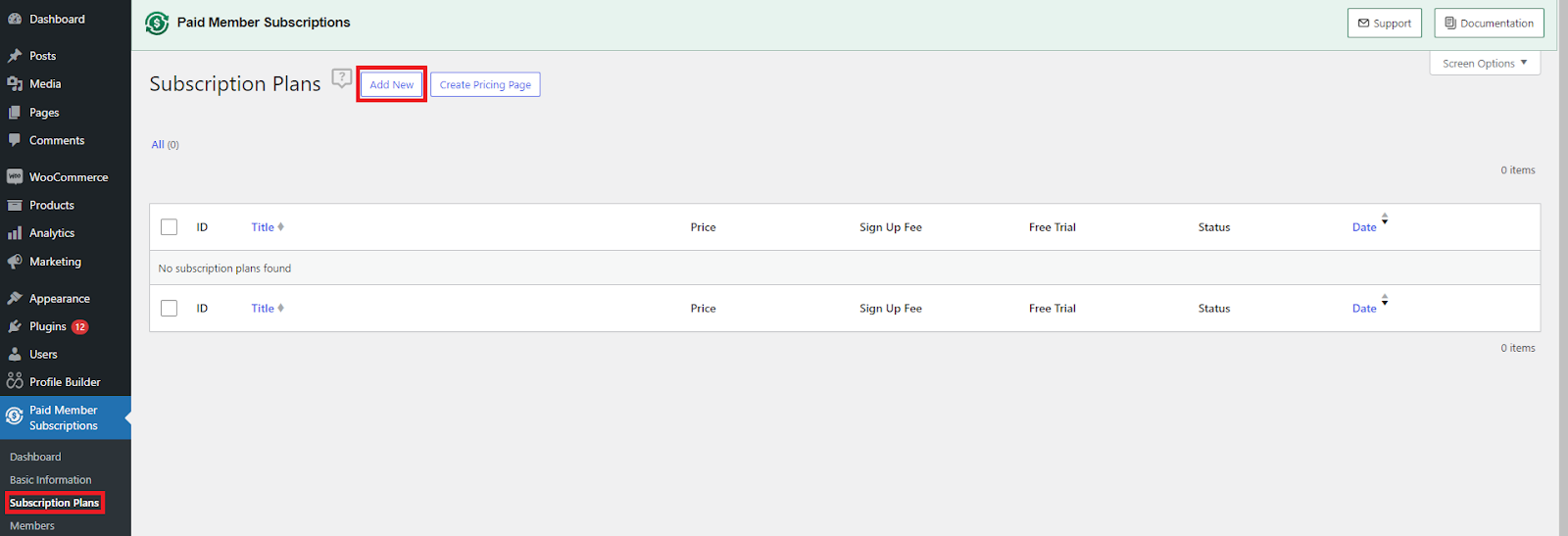
Task: Click the Price column header text
Action: (x=703, y=227)
